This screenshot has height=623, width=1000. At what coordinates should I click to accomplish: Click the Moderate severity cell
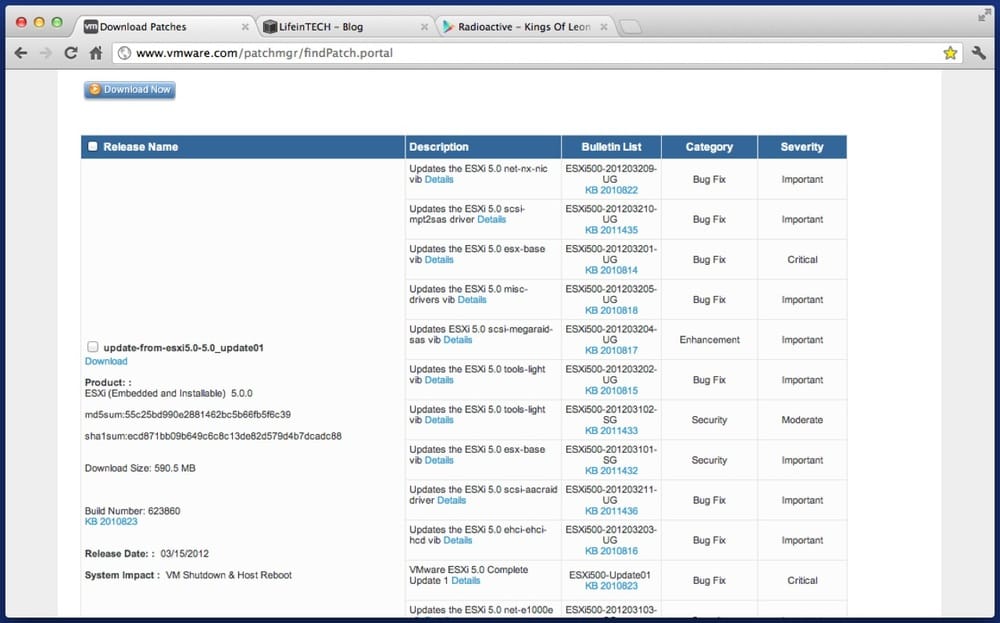point(802,420)
